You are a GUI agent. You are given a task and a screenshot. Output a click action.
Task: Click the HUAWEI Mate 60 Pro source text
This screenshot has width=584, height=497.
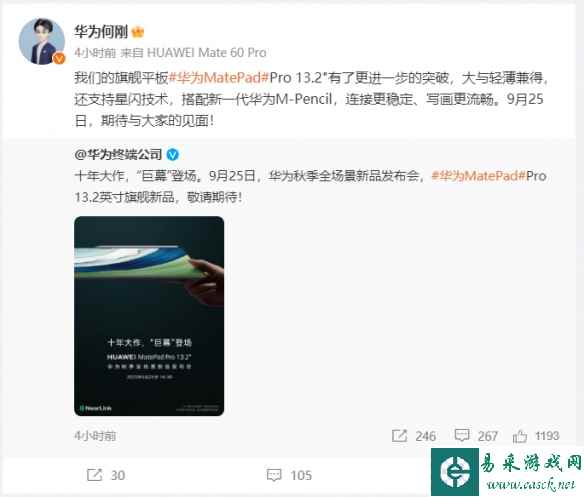point(207,53)
